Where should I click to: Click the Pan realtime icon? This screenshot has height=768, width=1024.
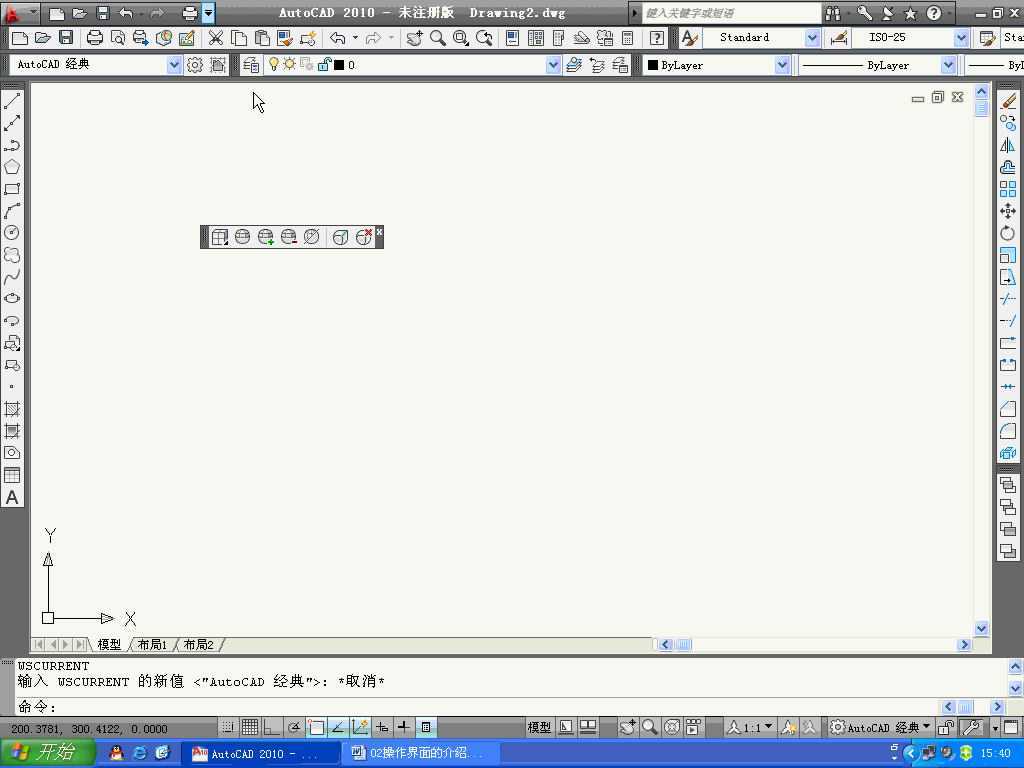tap(414, 38)
